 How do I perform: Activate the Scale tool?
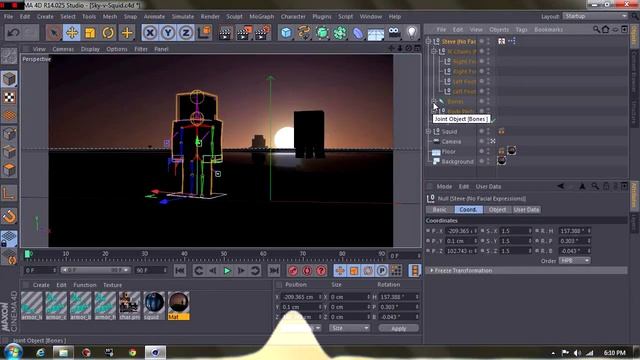point(90,33)
